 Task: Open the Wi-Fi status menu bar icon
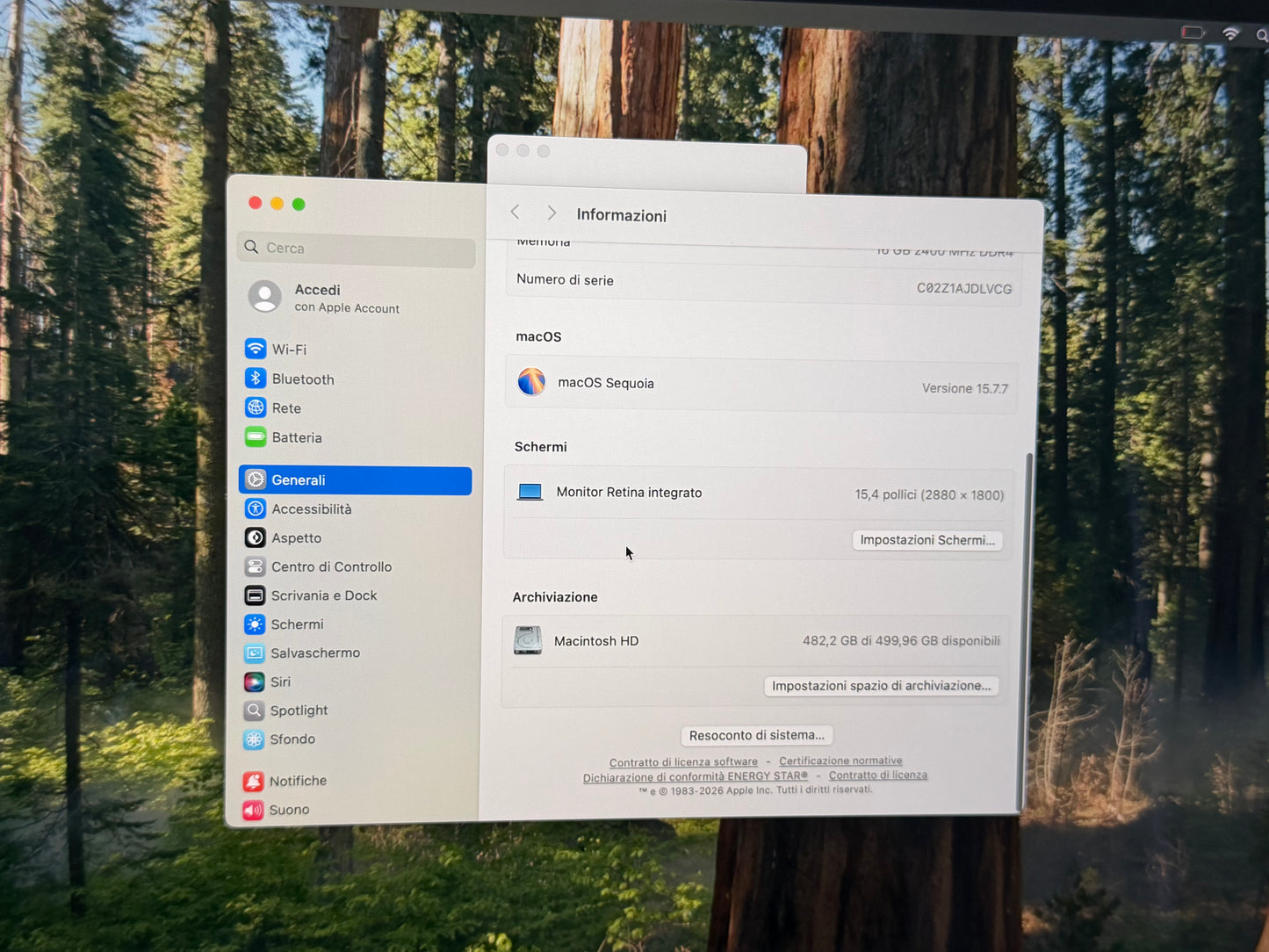(x=1231, y=33)
